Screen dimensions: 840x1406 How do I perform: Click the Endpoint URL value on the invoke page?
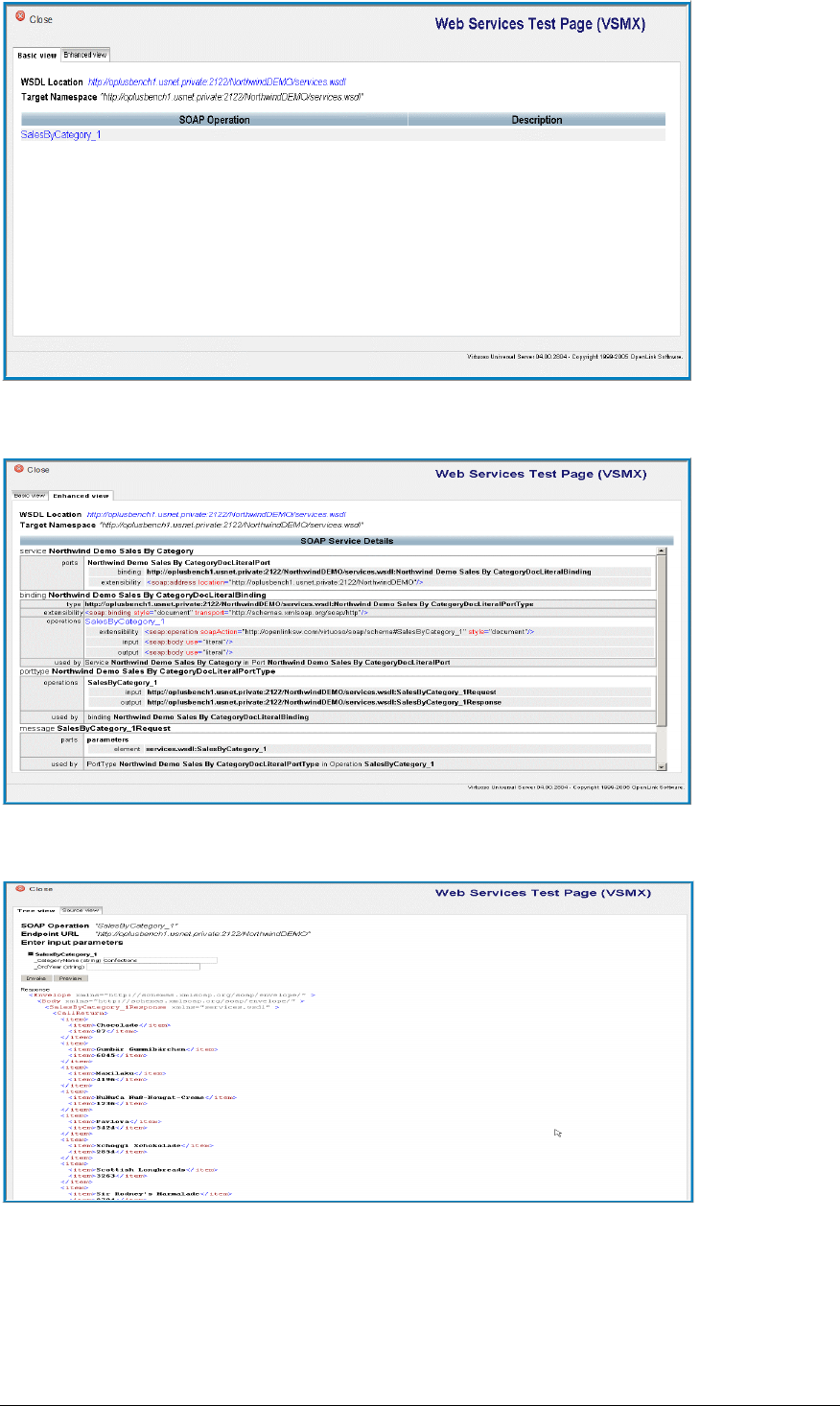point(202,932)
